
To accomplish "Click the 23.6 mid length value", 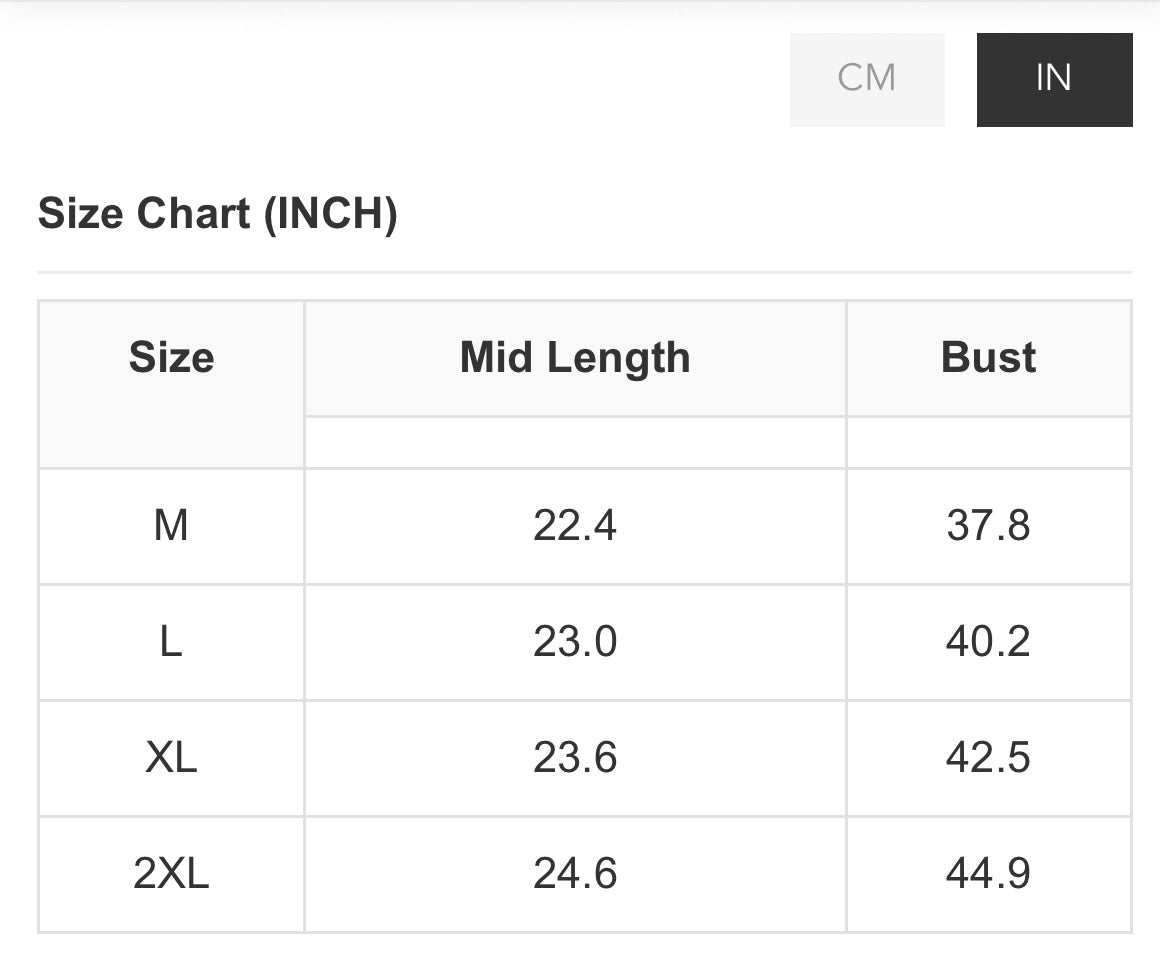I will [575, 758].
